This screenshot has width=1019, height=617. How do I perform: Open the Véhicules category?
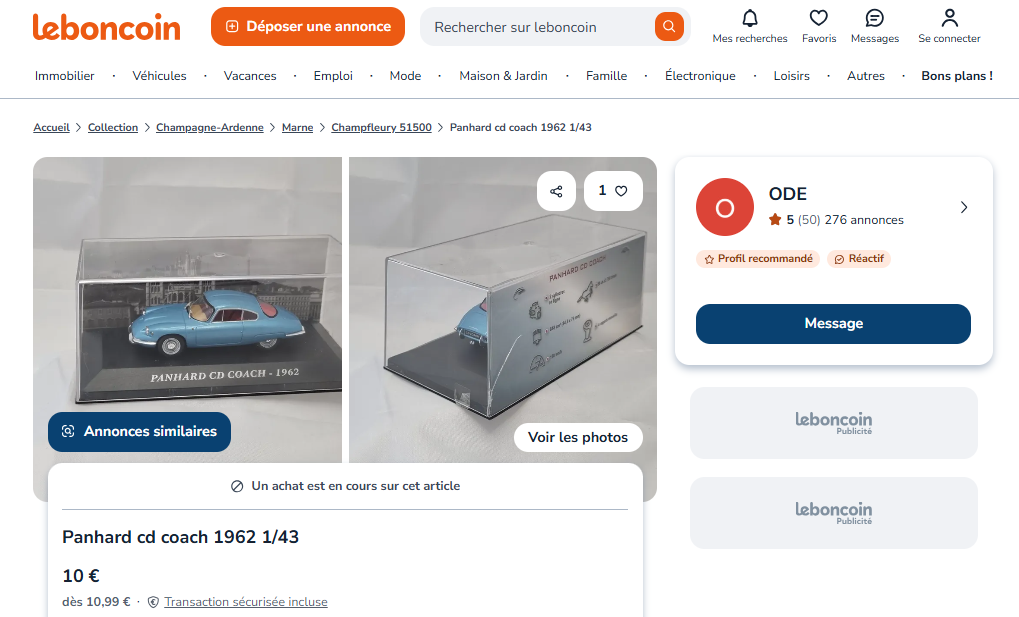(159, 76)
